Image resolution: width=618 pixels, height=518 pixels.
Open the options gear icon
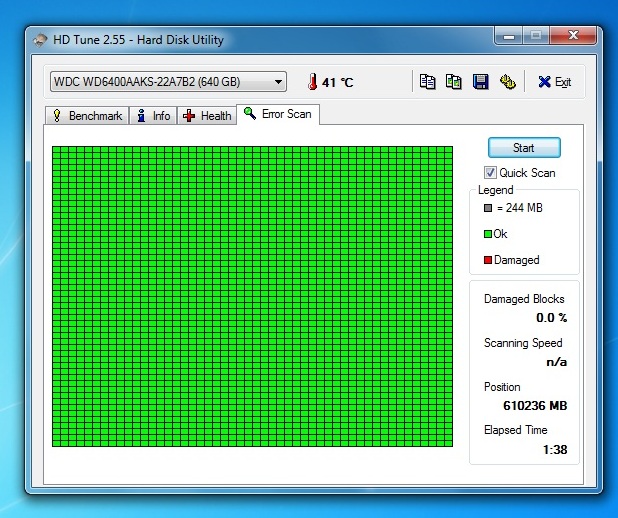[508, 82]
